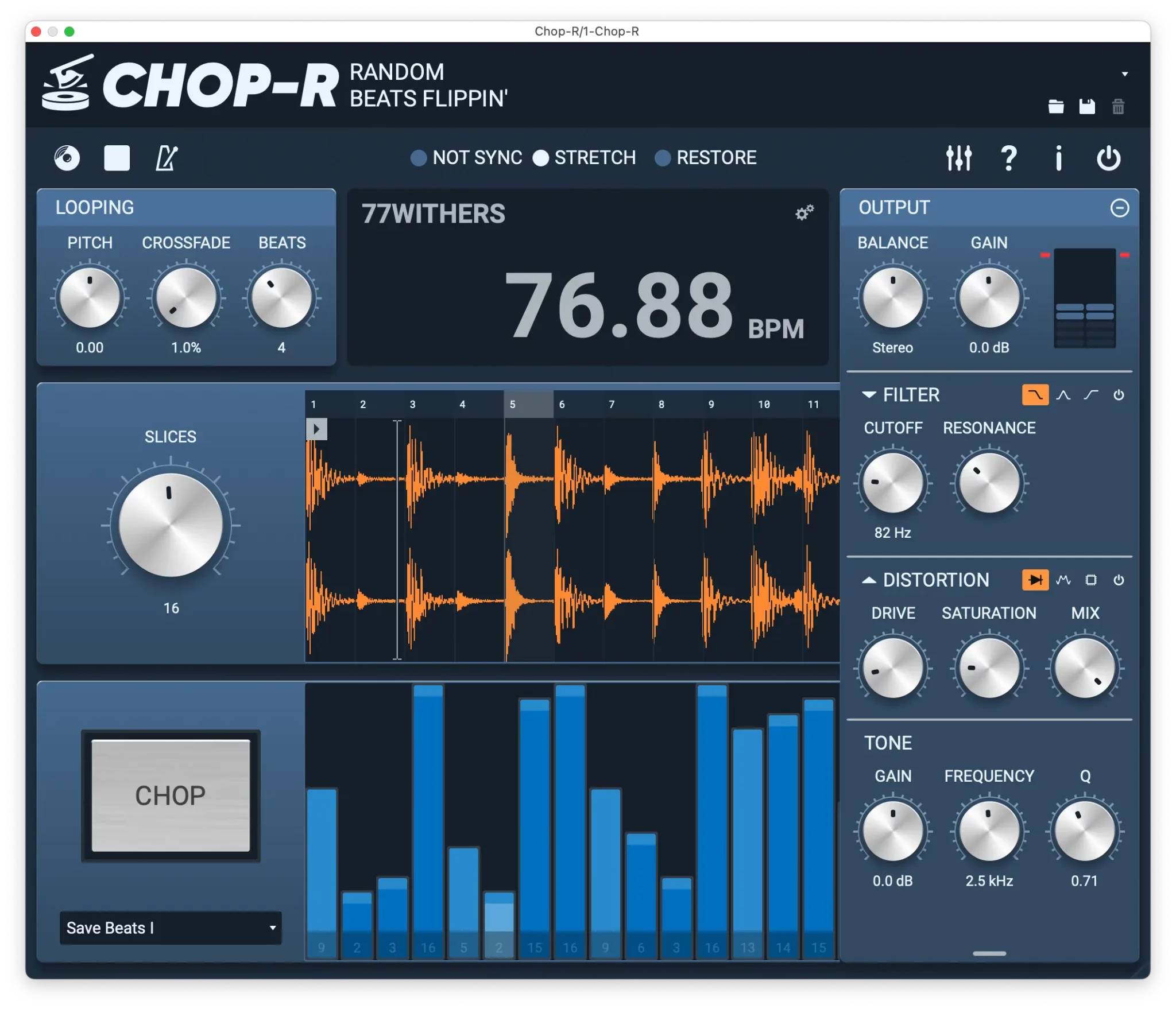Click the BALANCE knob

892,298
